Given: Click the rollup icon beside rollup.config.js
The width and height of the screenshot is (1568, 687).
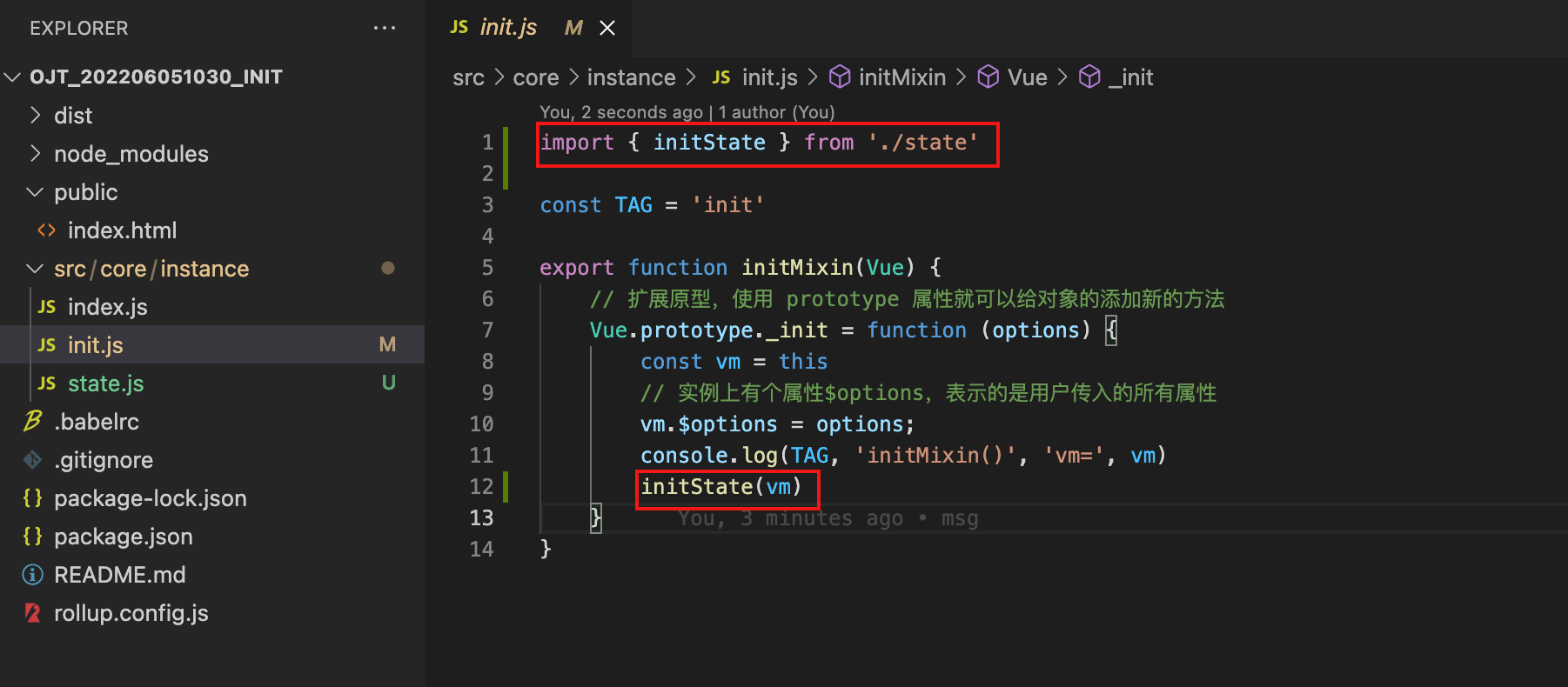Looking at the screenshot, I should (32, 612).
